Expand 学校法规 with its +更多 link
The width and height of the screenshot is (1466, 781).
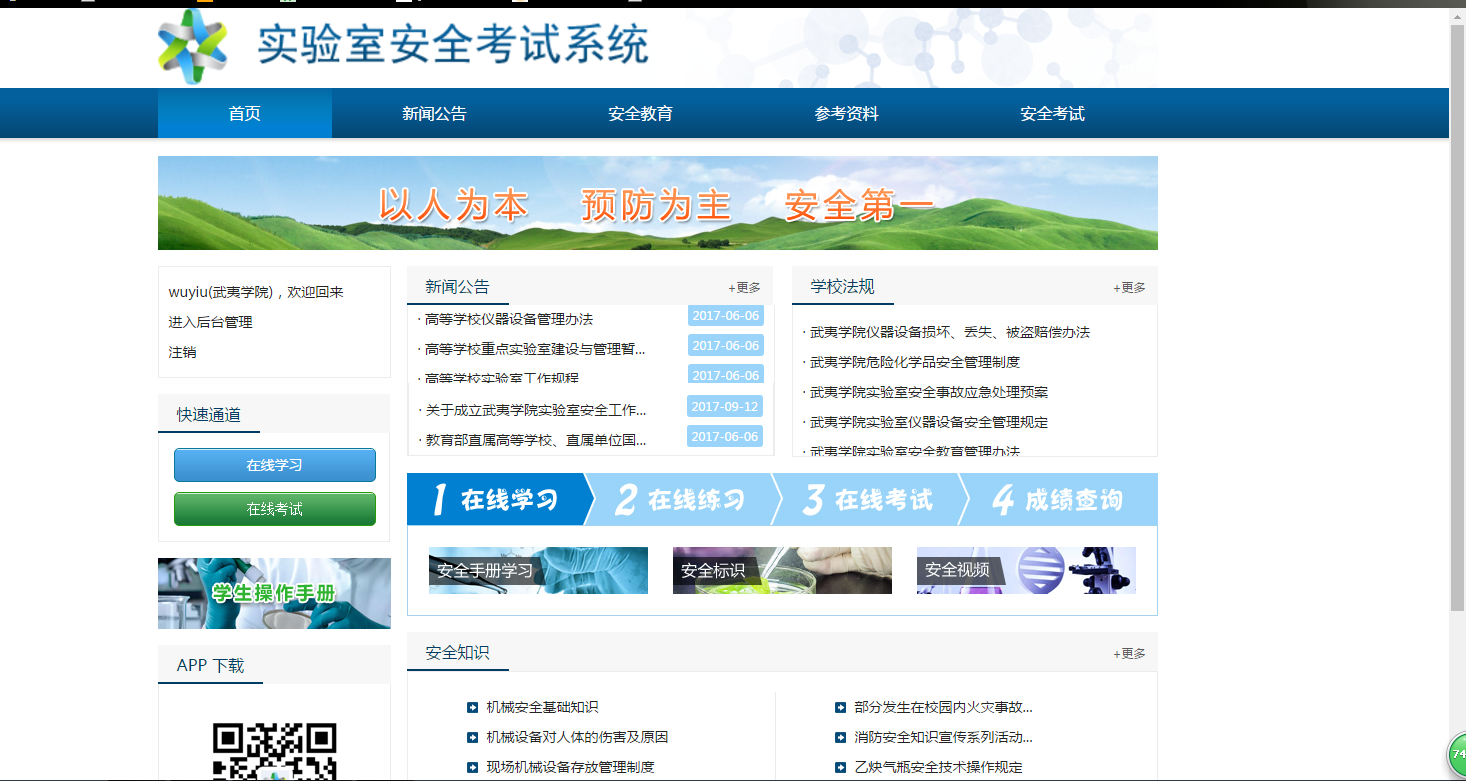point(1129,288)
